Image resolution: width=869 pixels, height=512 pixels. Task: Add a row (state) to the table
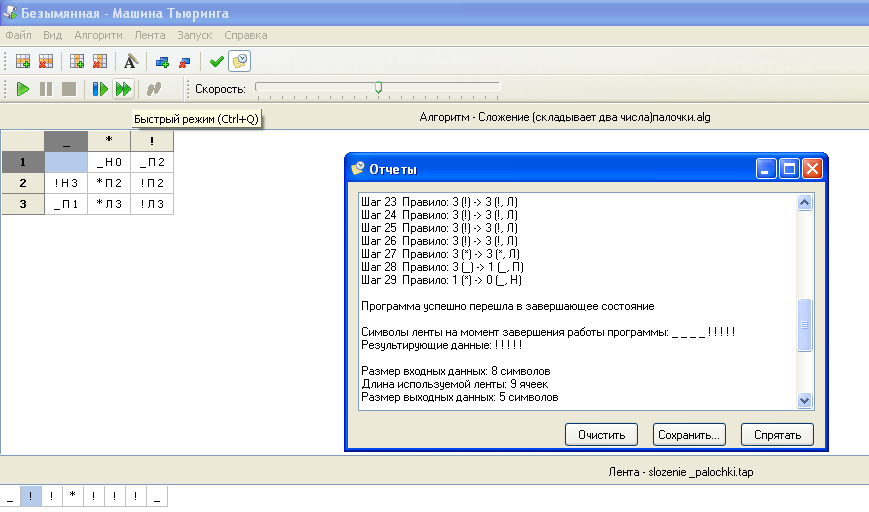click(23, 62)
